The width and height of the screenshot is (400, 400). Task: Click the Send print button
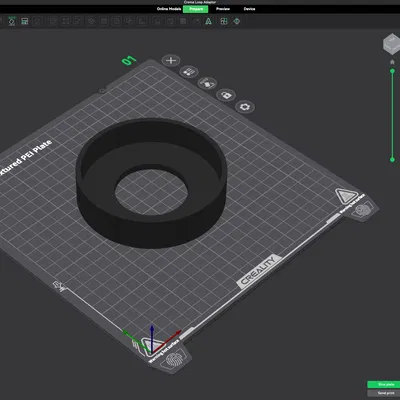[384, 393]
